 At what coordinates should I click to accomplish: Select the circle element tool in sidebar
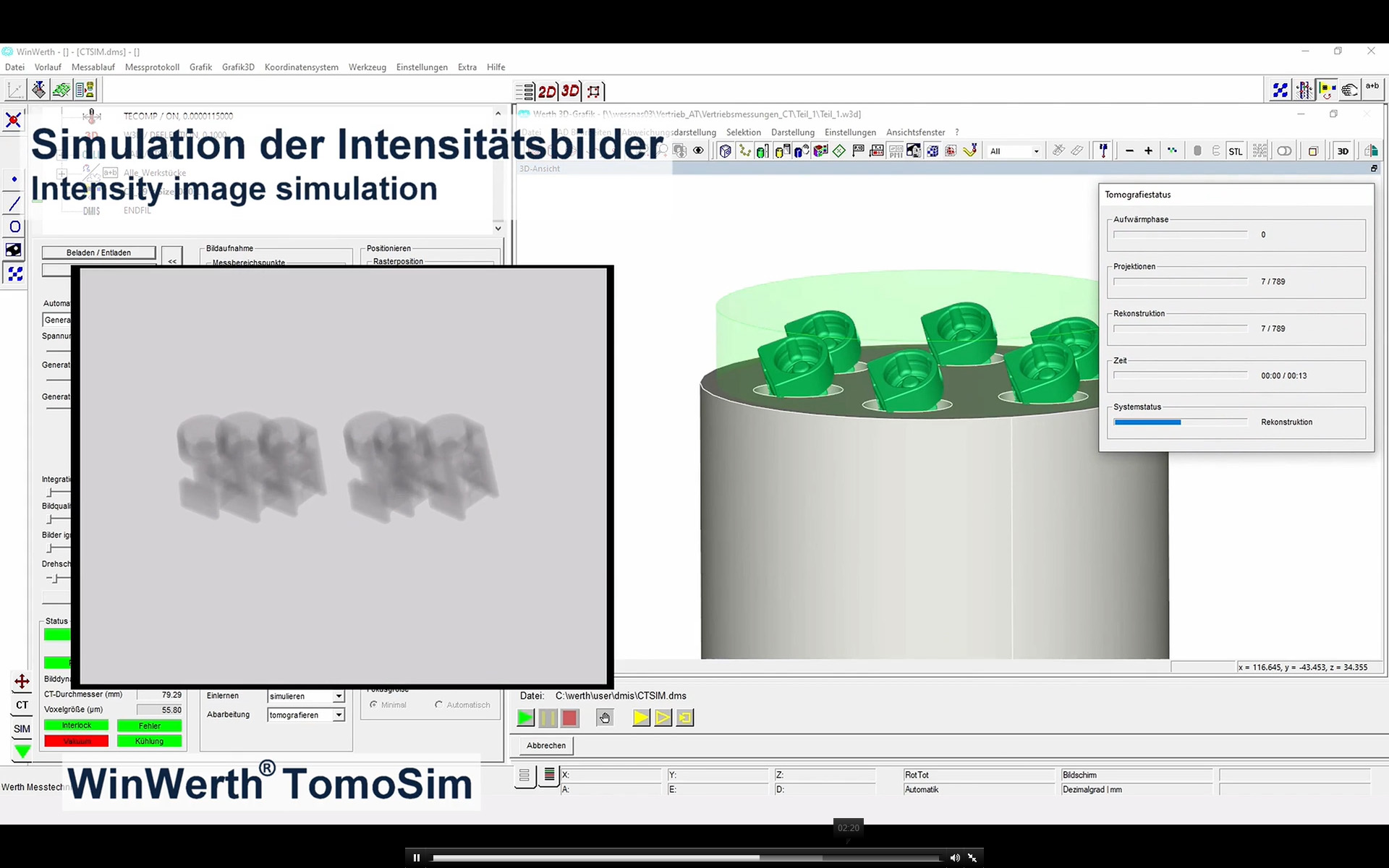pos(14,226)
